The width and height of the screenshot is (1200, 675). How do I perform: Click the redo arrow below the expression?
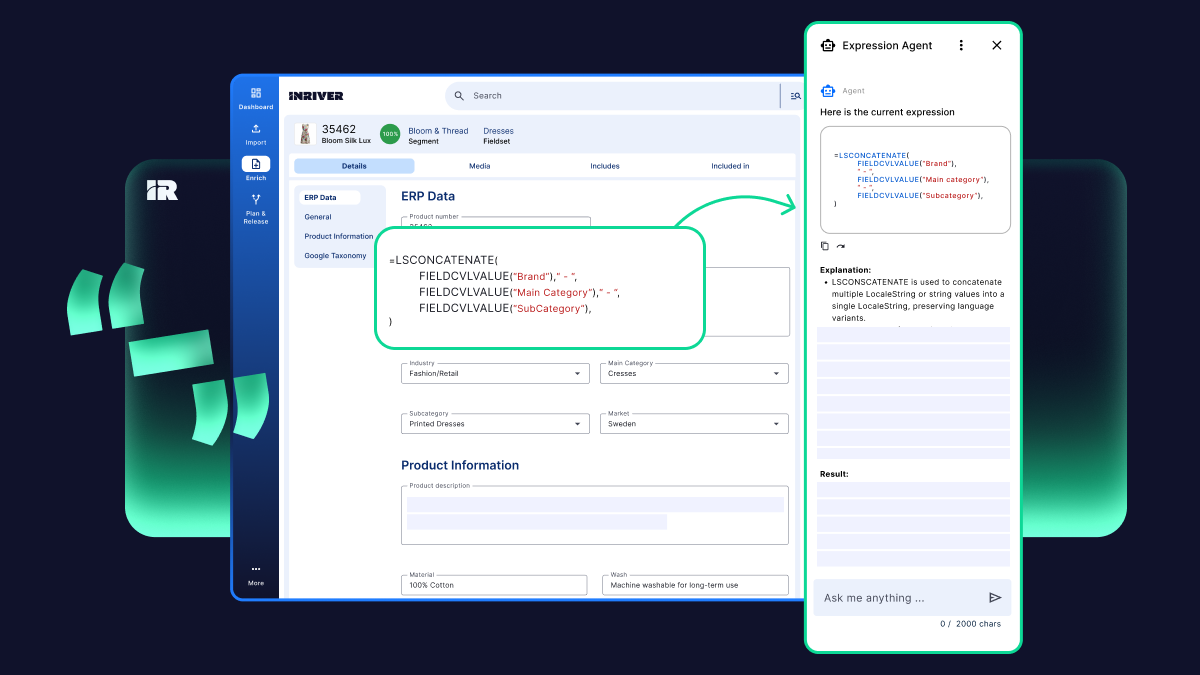(x=841, y=246)
